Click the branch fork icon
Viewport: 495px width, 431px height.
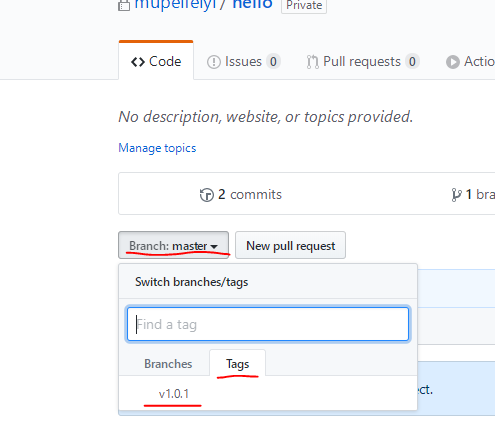456,195
